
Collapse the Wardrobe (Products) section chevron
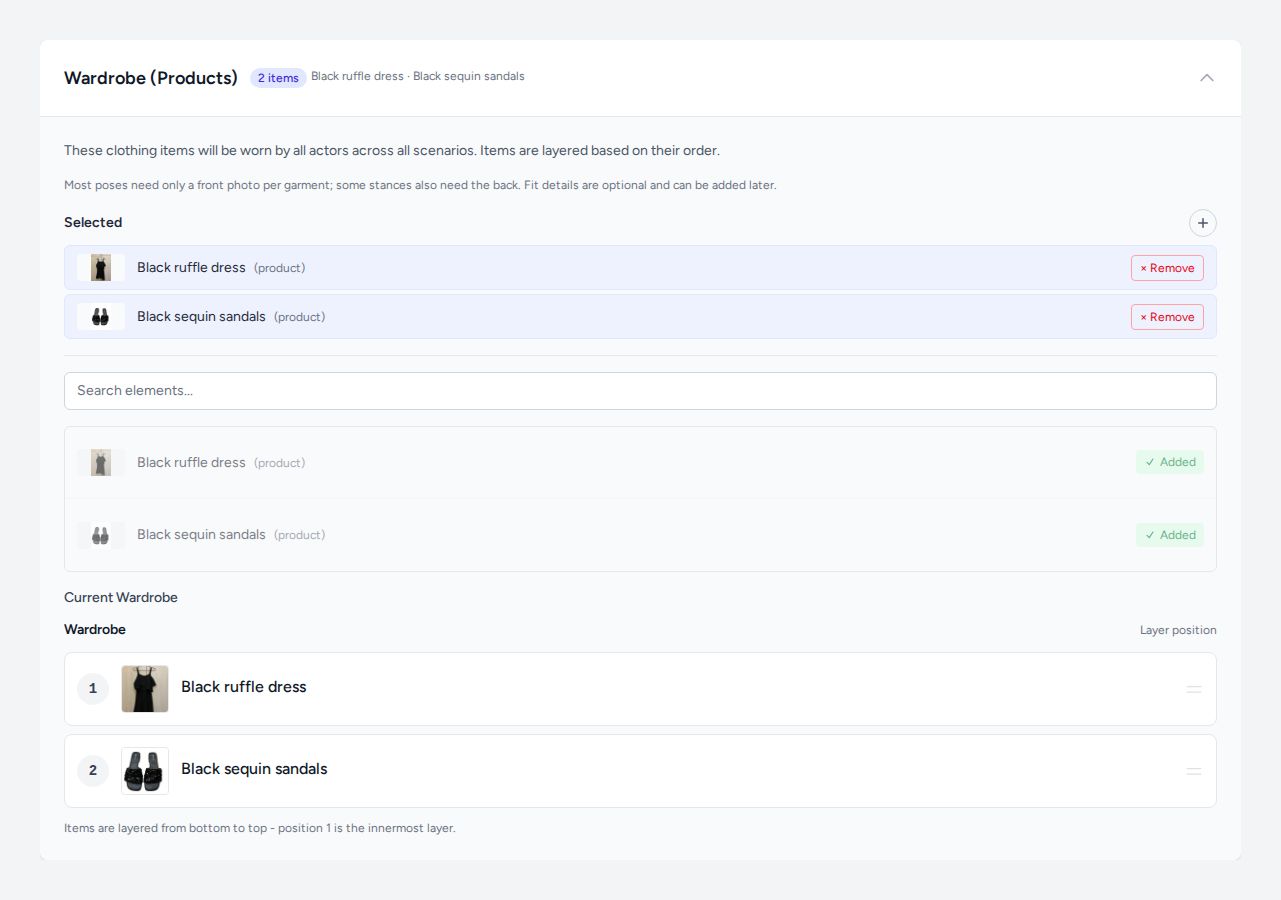click(x=1207, y=78)
